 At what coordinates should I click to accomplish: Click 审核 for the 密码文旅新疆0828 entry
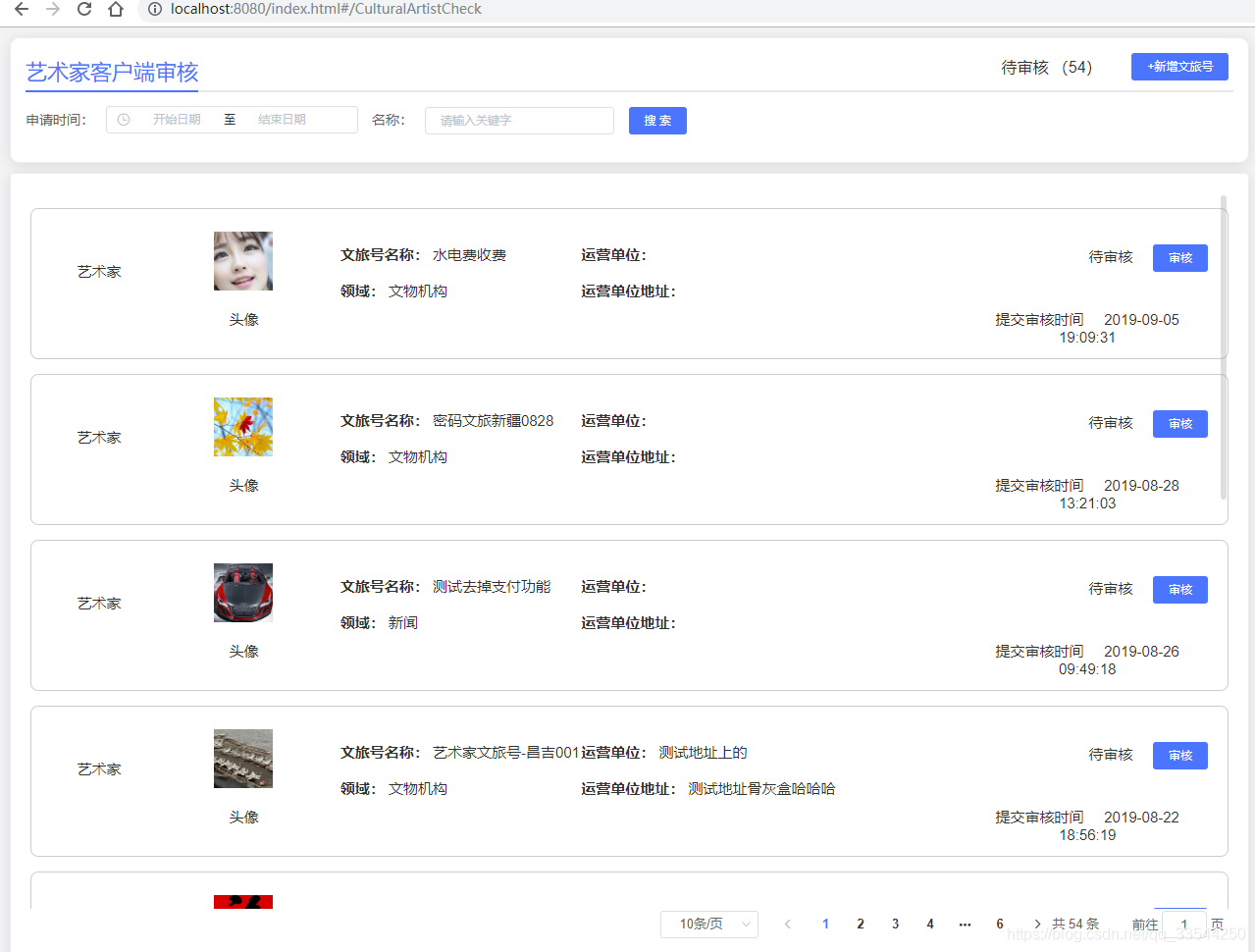click(x=1180, y=424)
